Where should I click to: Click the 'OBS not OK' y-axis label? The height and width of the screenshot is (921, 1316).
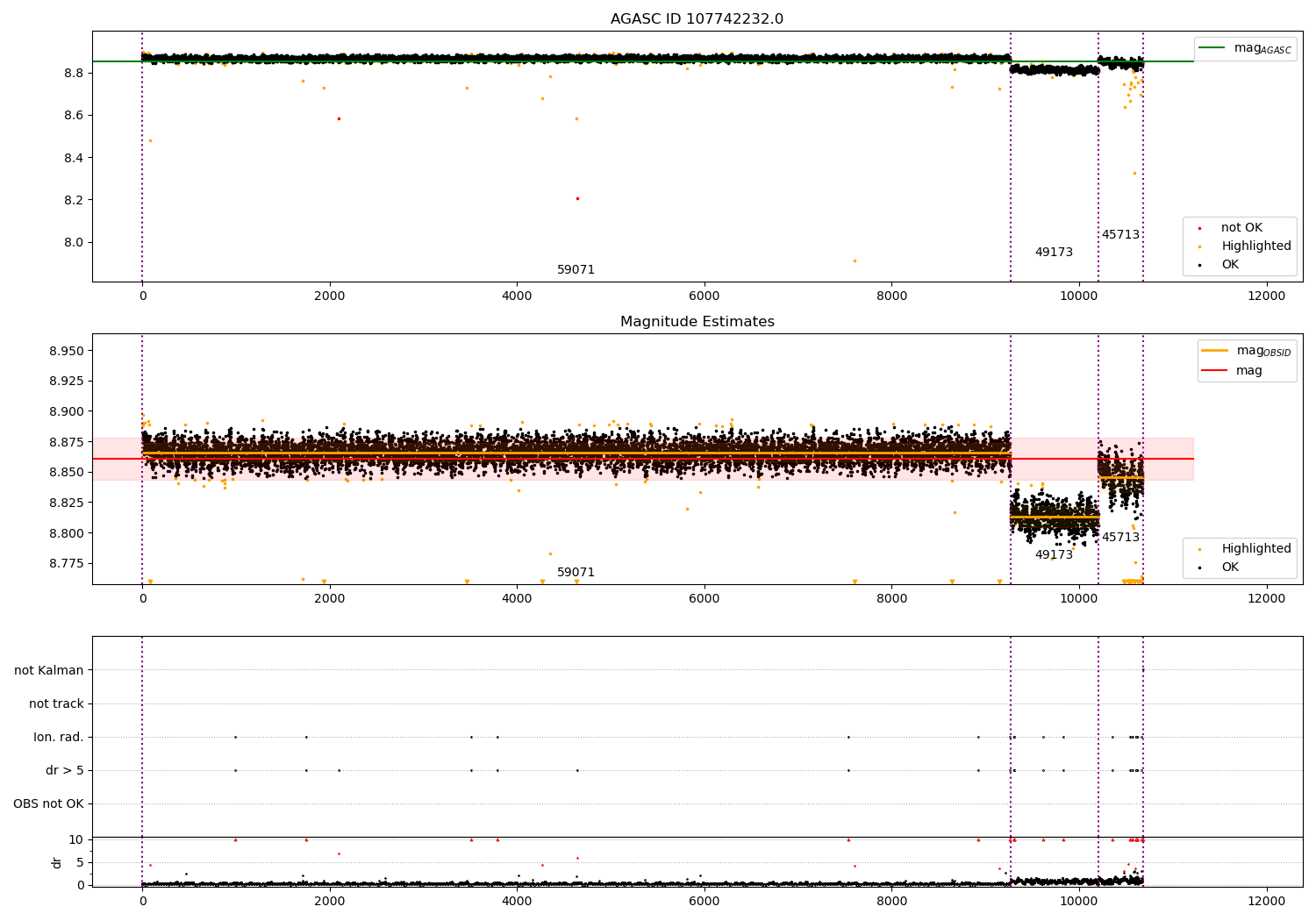coord(49,804)
